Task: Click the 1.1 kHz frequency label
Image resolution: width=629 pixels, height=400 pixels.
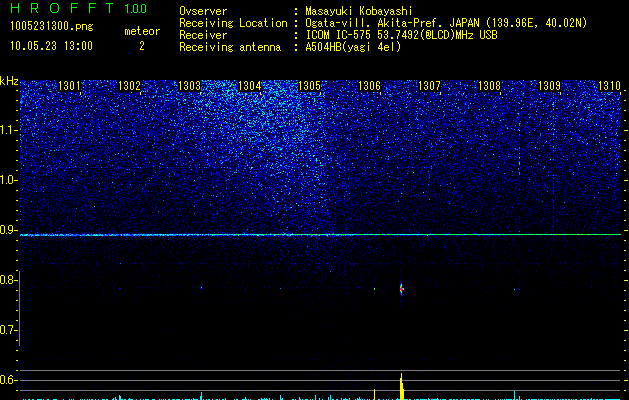Action: click(8, 130)
